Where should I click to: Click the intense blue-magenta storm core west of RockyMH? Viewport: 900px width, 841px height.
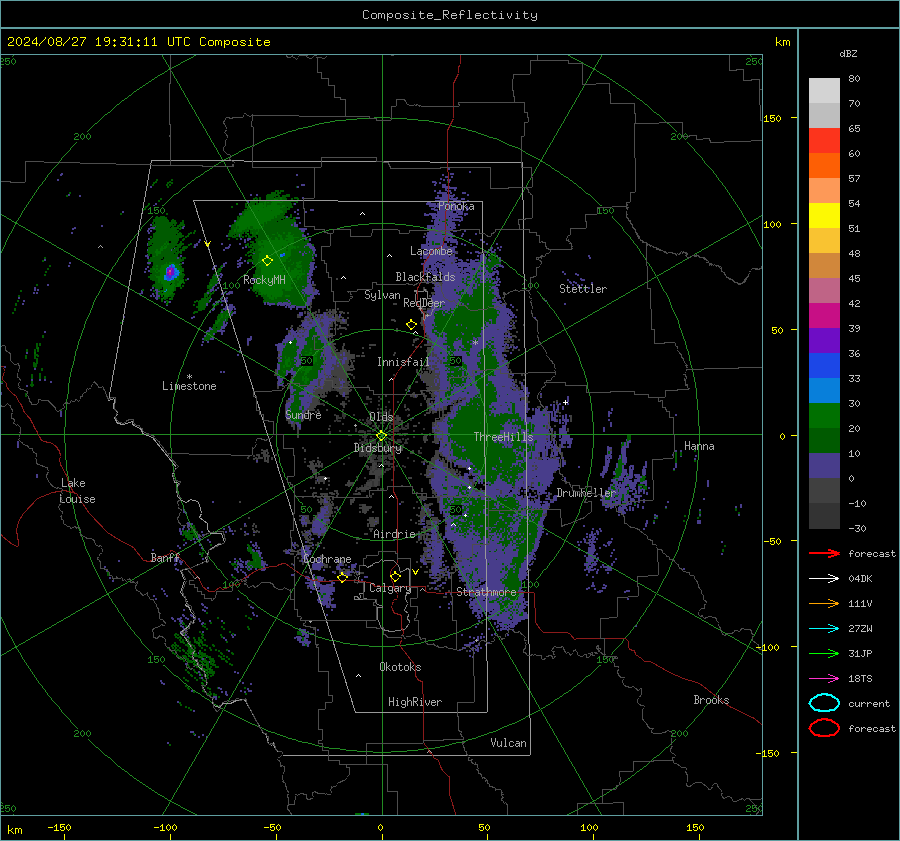click(170, 272)
